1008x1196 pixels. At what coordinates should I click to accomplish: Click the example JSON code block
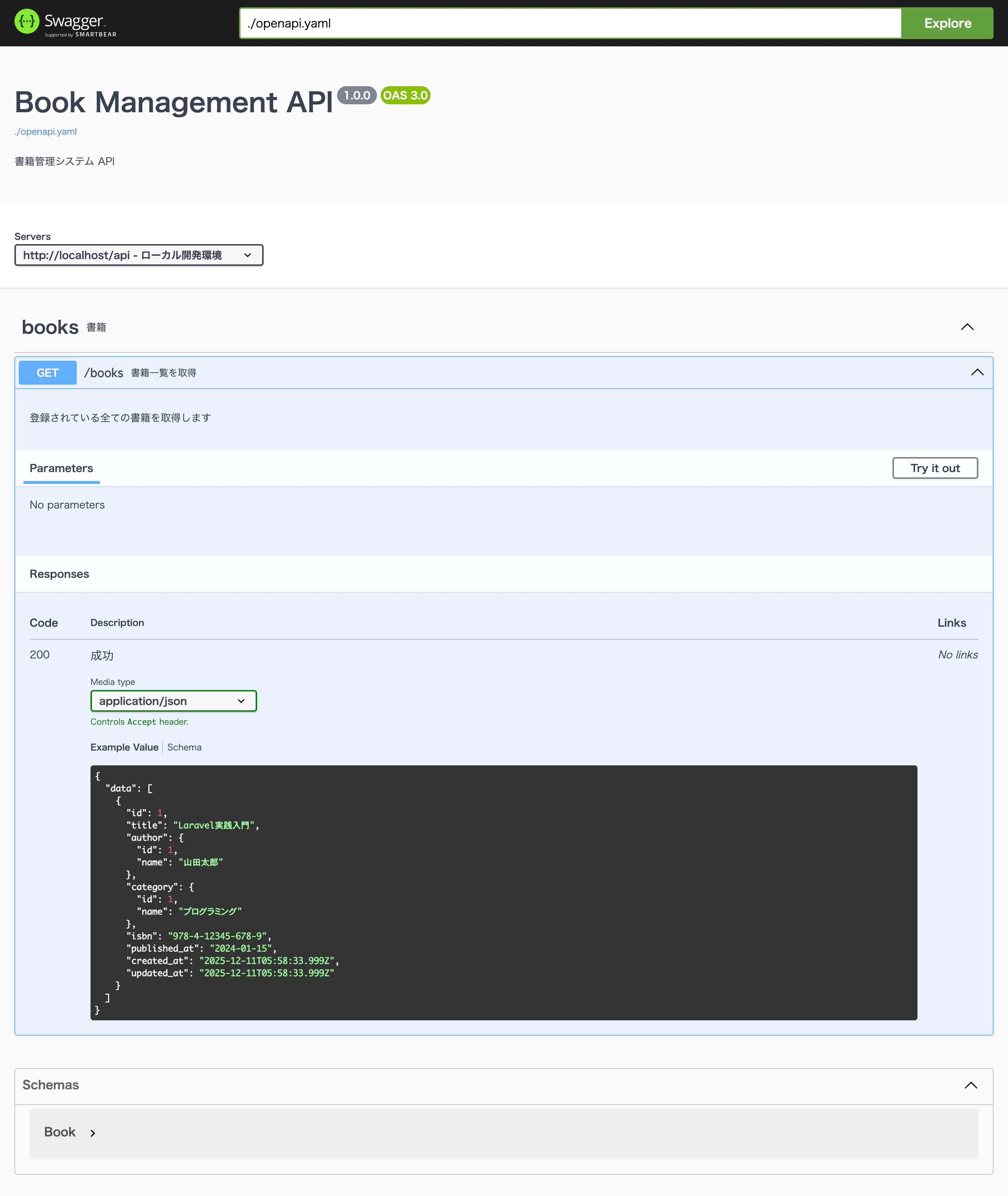(503, 892)
